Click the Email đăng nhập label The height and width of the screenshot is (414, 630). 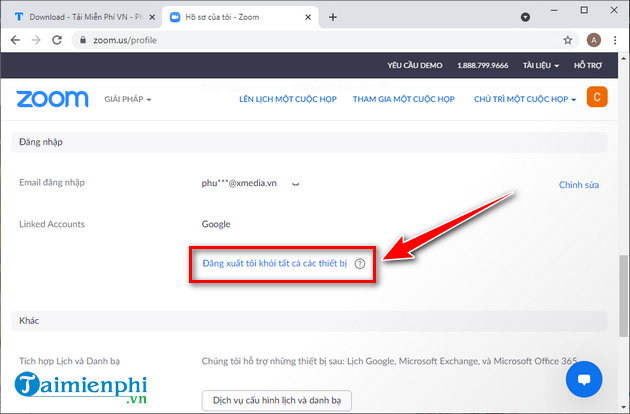point(52,182)
